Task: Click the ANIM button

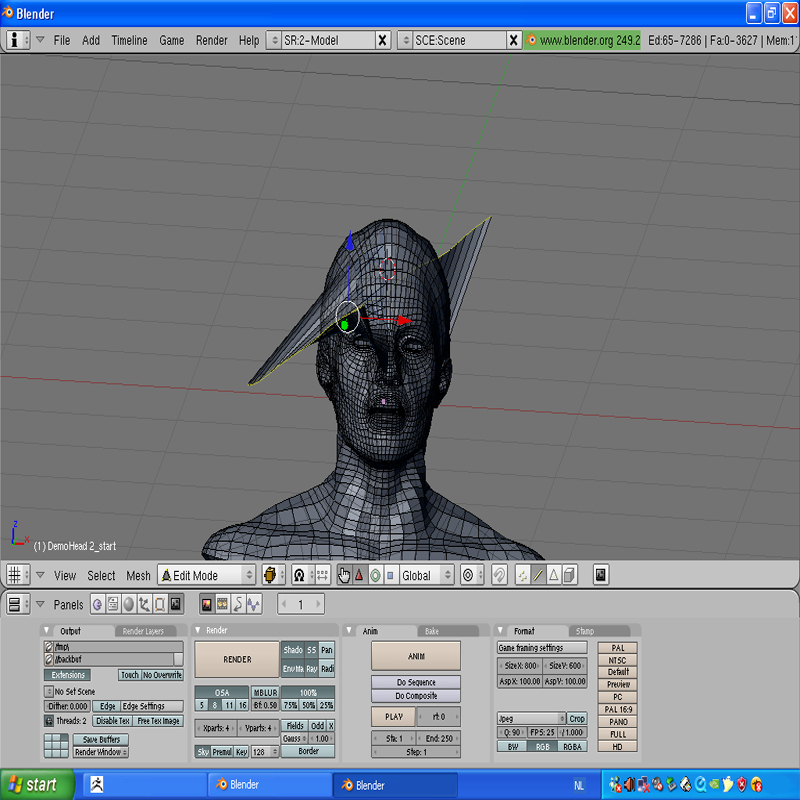Action: click(x=416, y=656)
